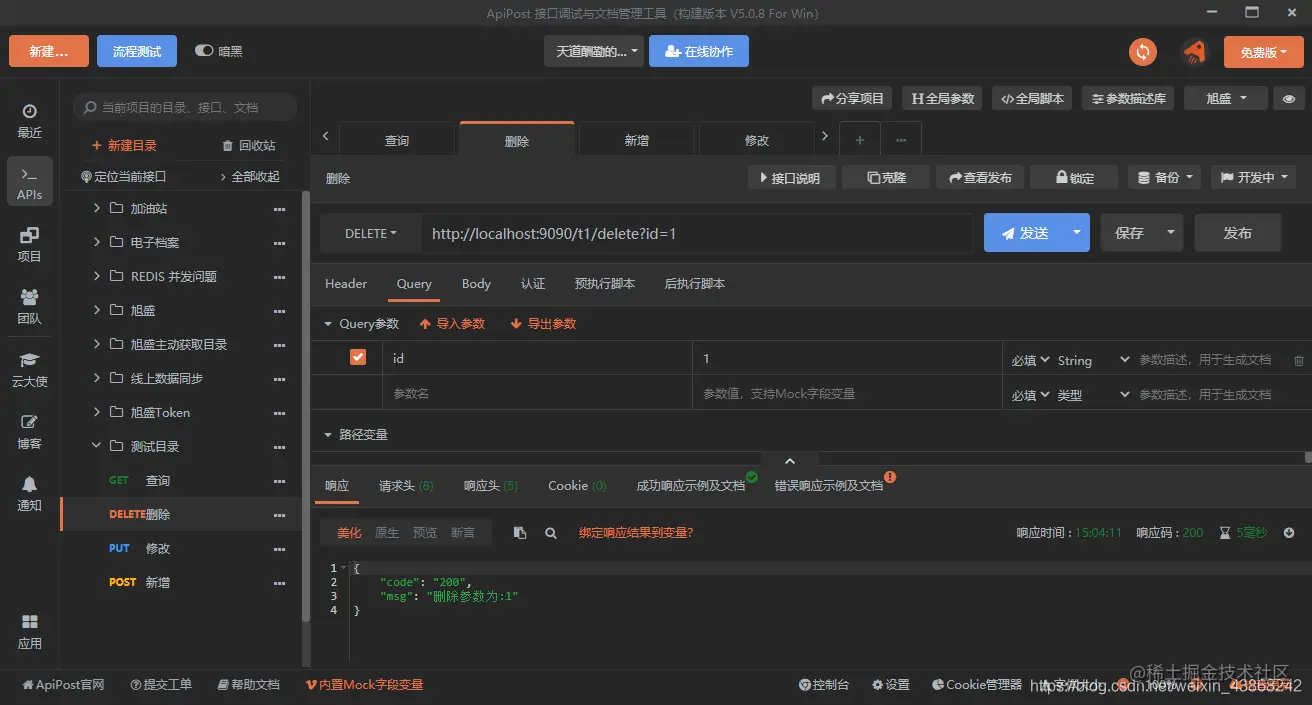Viewport: 1312px width, 705px height.
Task: Open the 备份 backup dropdown
Action: (x=1165, y=177)
